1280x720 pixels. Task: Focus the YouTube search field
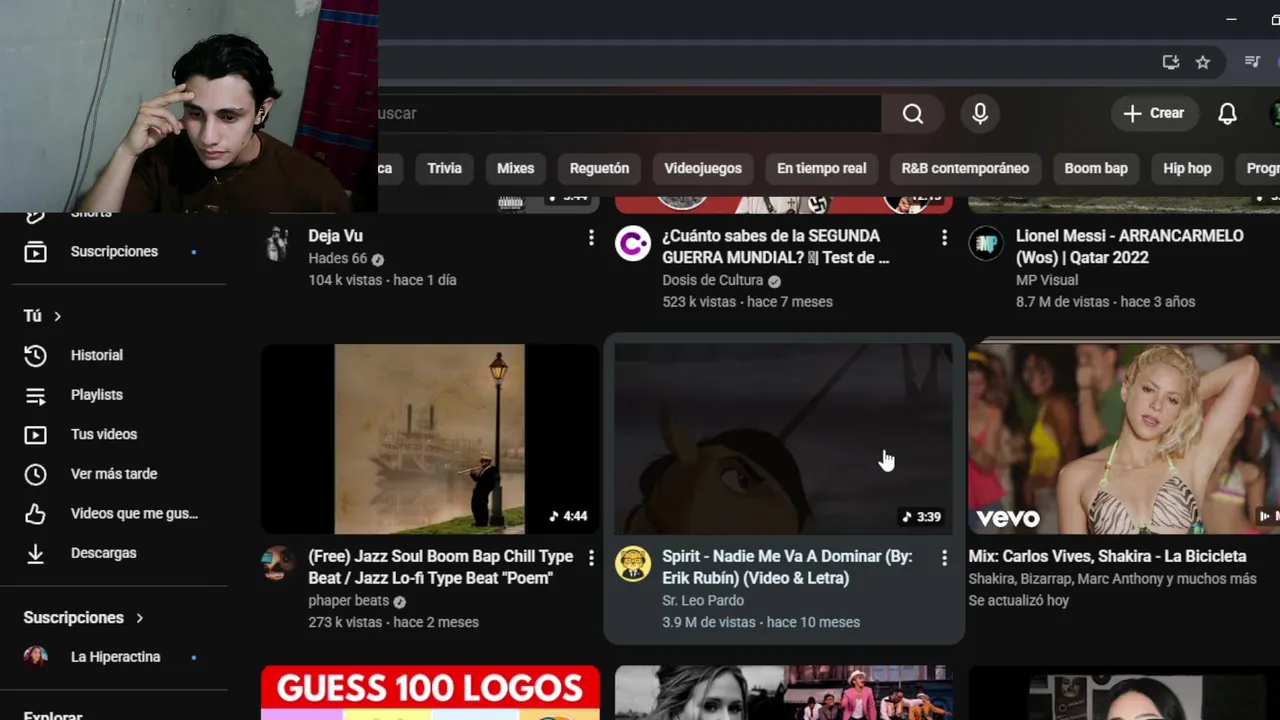click(629, 114)
